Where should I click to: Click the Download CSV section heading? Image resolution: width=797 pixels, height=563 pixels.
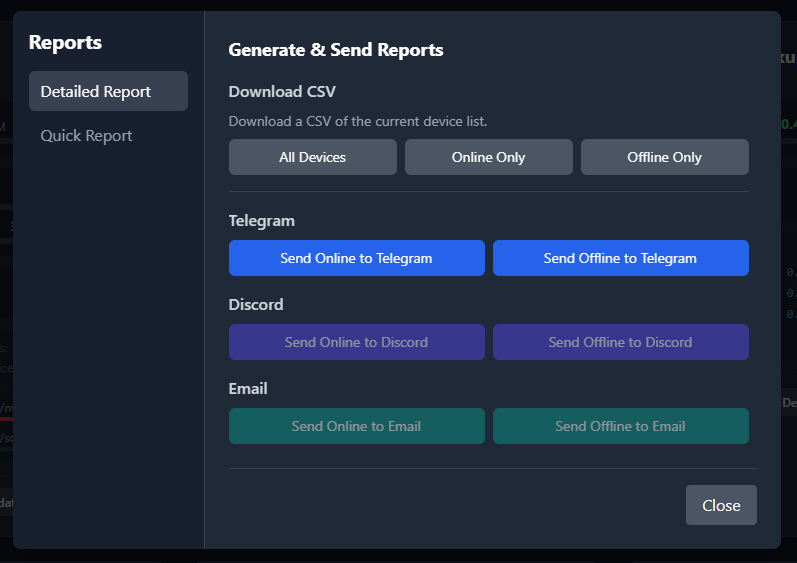(282, 92)
